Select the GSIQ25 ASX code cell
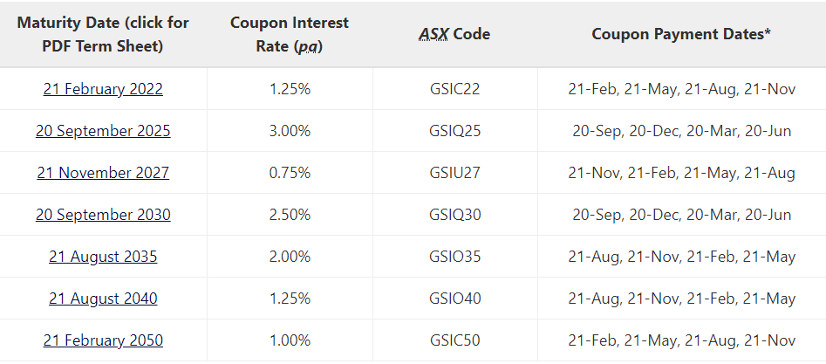 [x=455, y=131]
